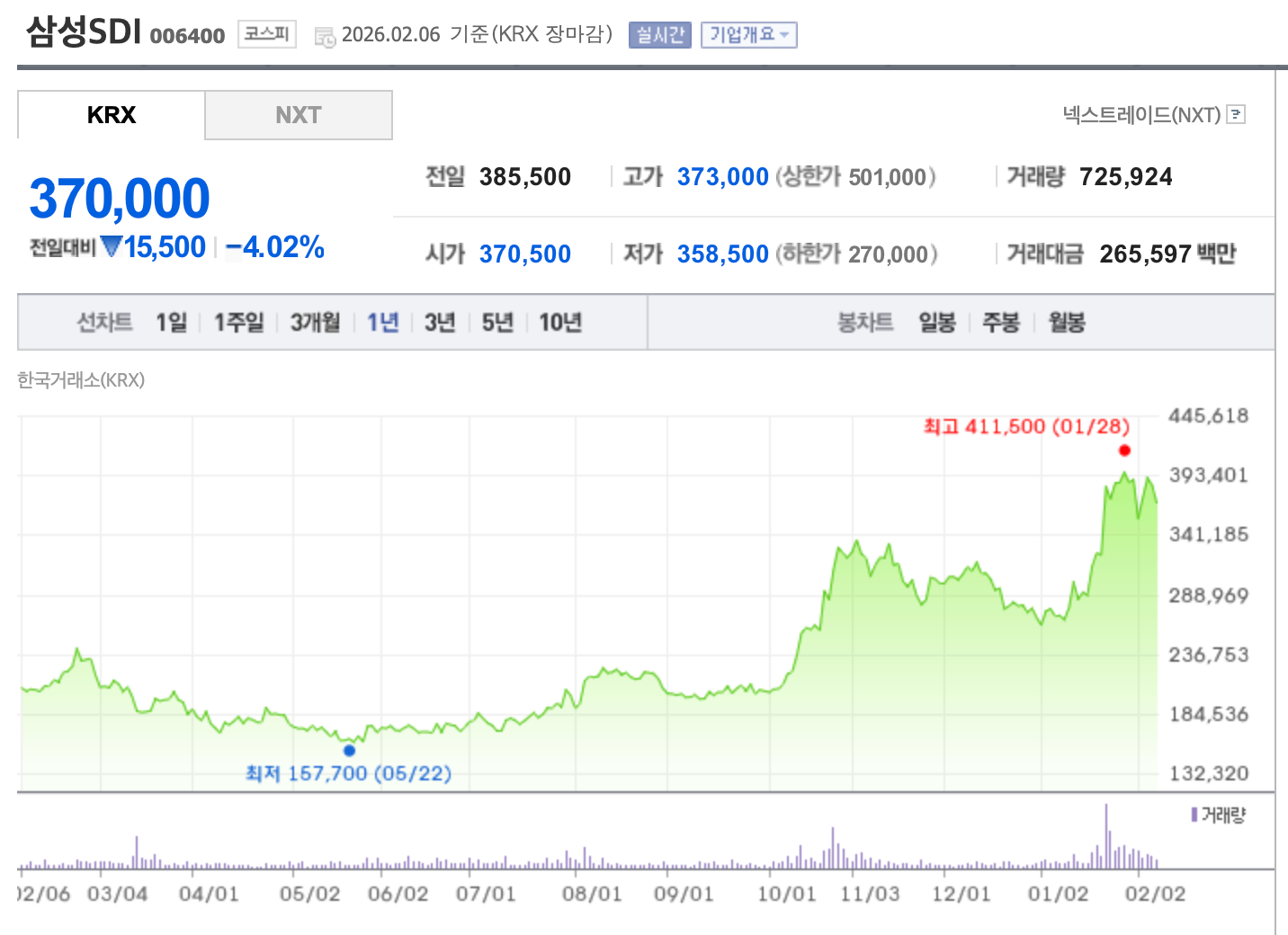The width and height of the screenshot is (1288, 935).
Task: Click the x-axis date 06/02
Action: [398, 894]
